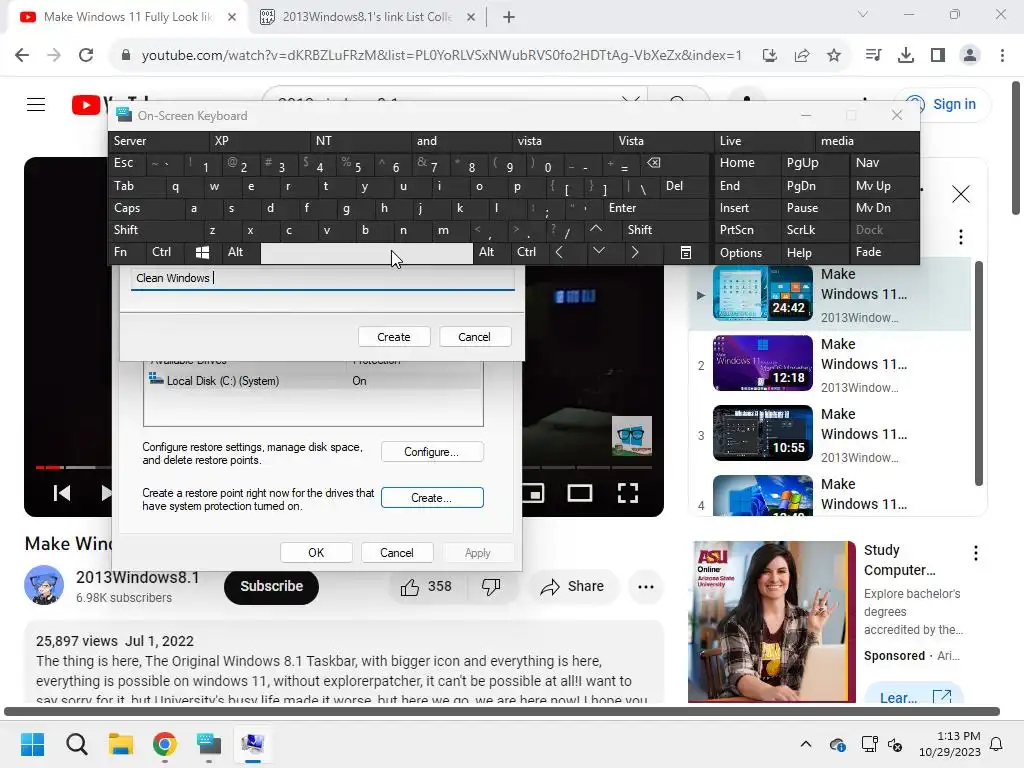Click left arrow key on On-Screen Keyboard
The image size is (1024, 768).
click(x=559, y=252)
